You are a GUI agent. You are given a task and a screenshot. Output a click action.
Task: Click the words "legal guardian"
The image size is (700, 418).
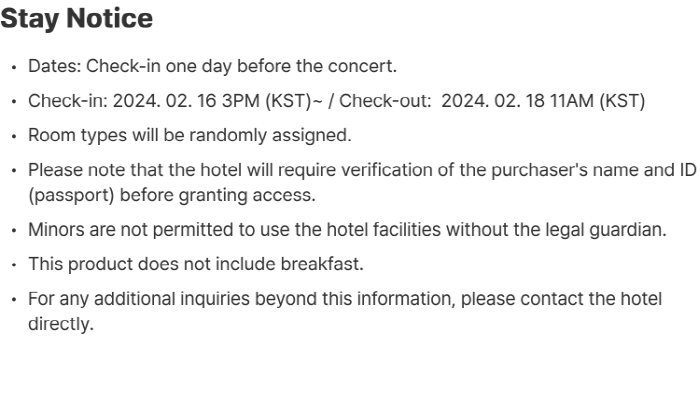613,229
